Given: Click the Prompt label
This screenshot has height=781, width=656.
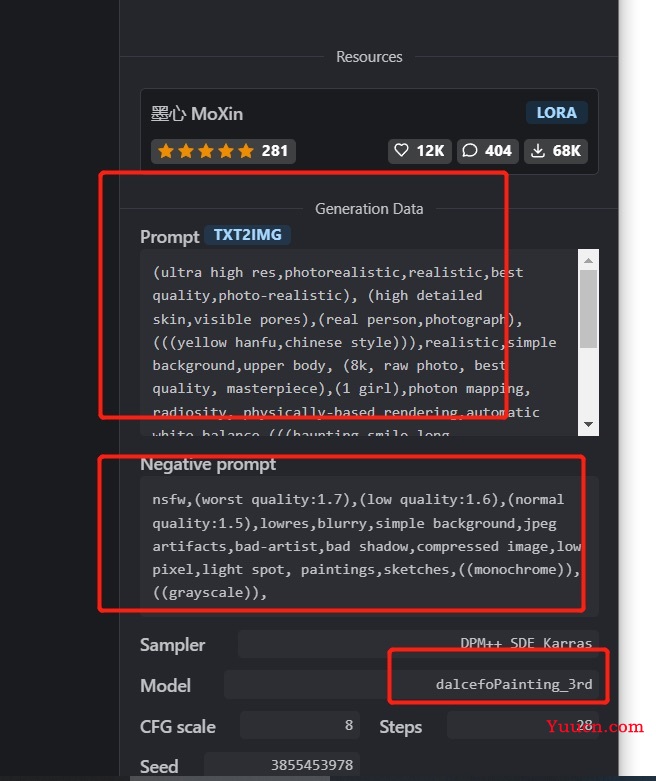Looking at the screenshot, I should click(170, 237).
